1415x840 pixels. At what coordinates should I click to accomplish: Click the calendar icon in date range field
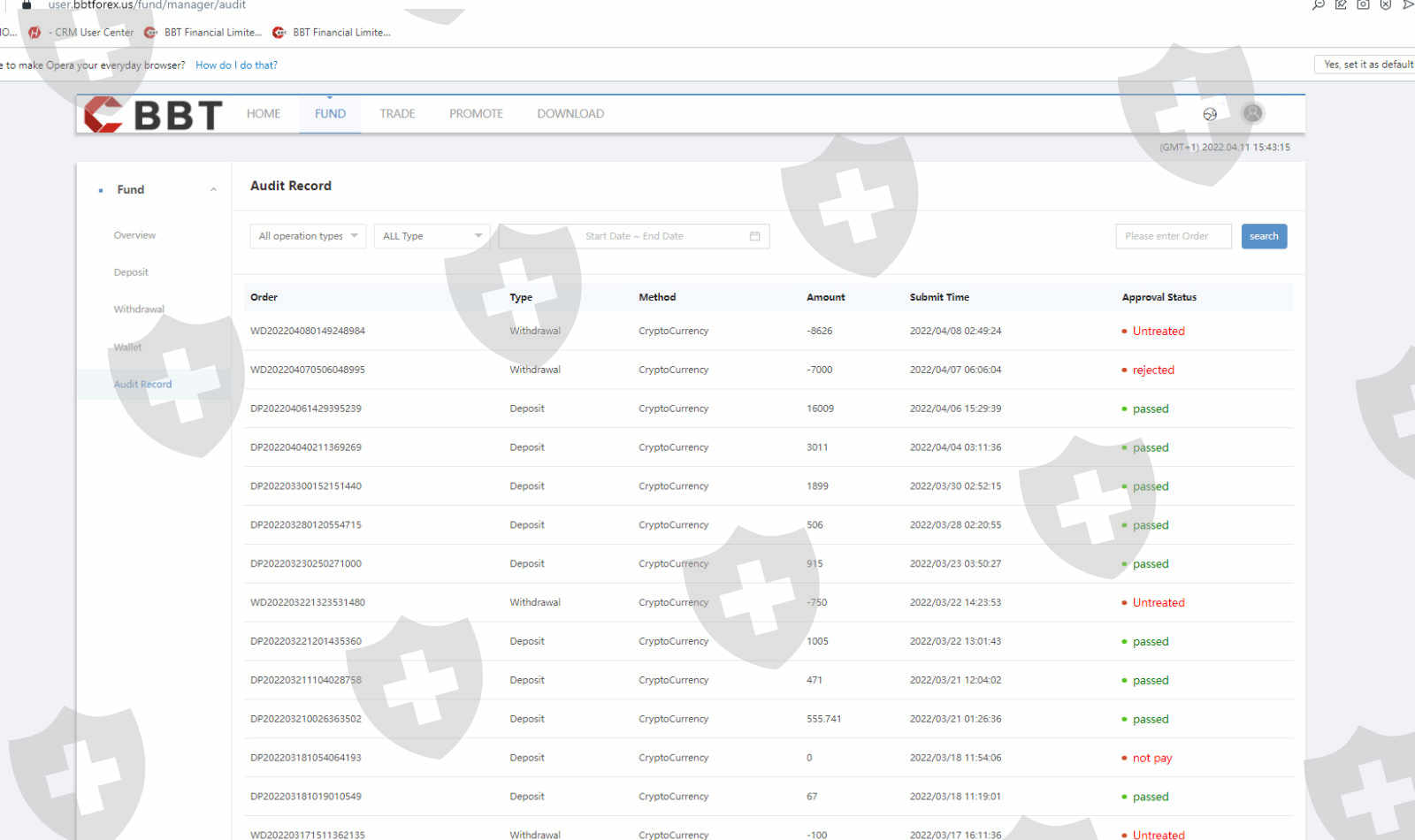click(754, 236)
